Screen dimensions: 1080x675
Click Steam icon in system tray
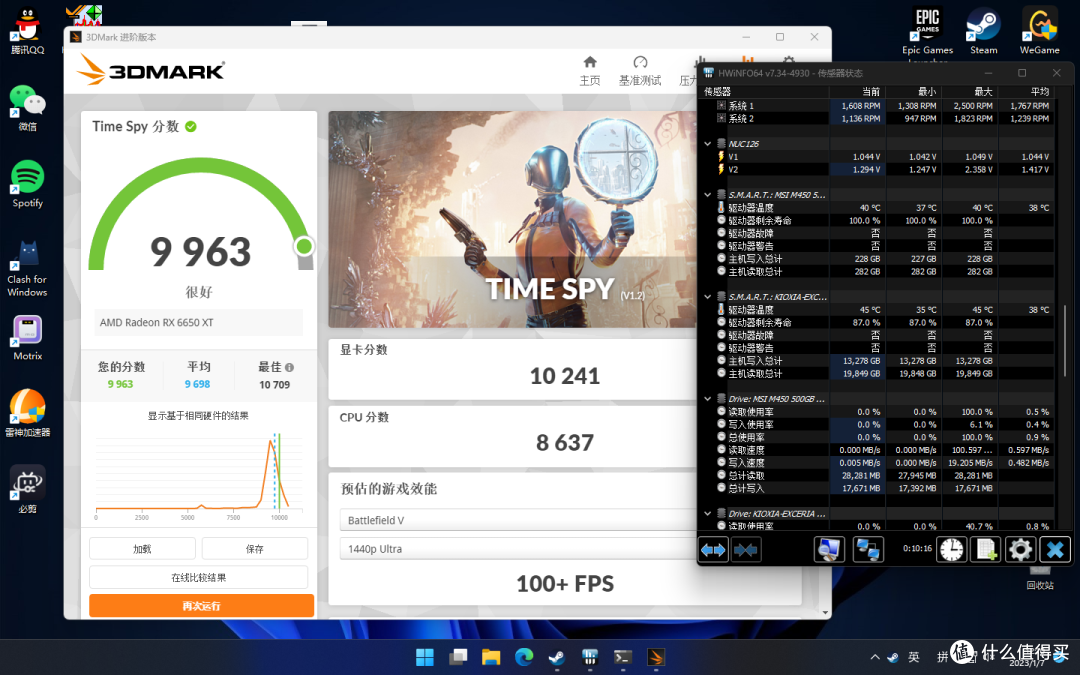(x=893, y=657)
